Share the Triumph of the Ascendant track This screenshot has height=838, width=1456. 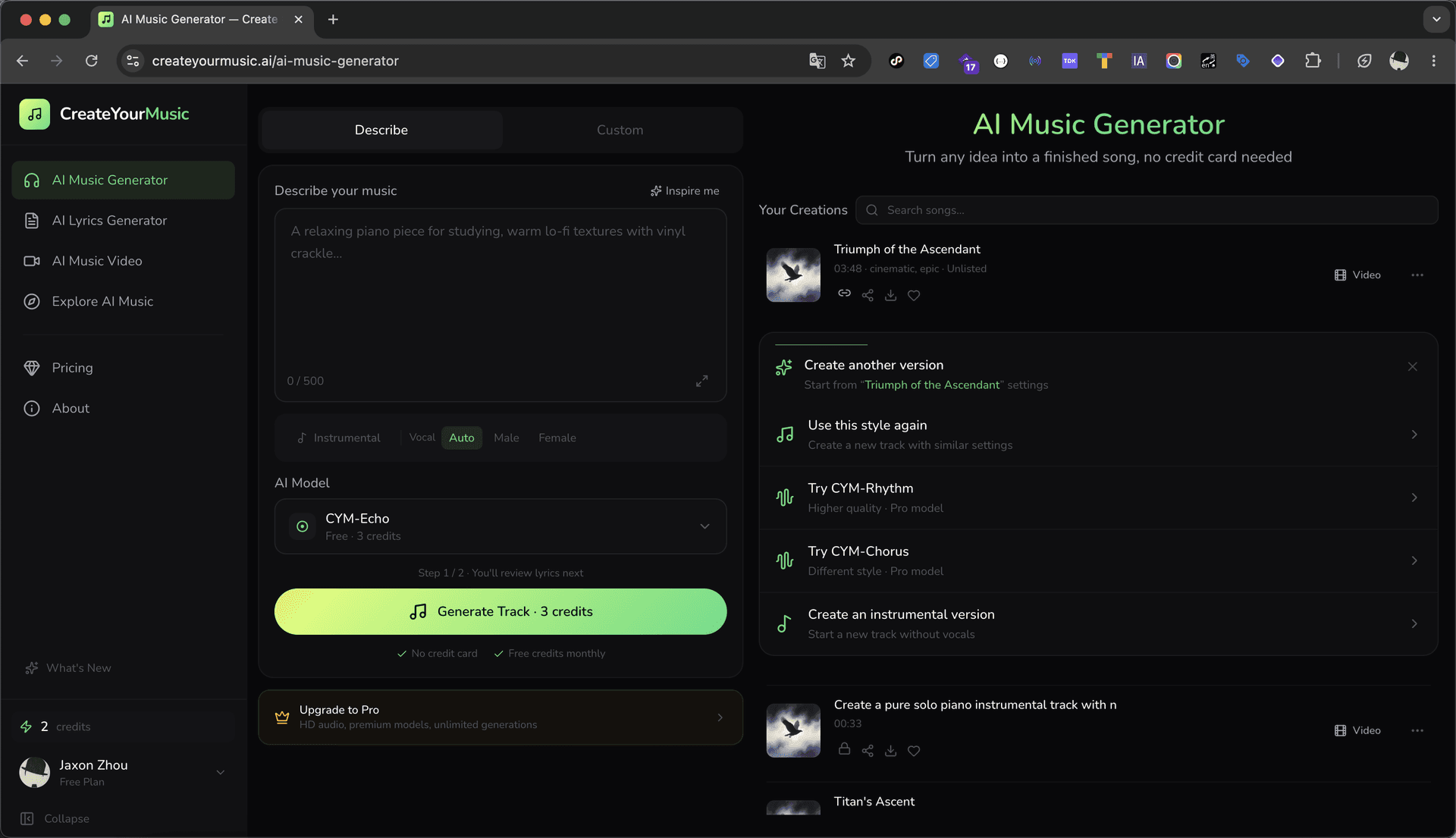pyautogui.click(x=868, y=295)
